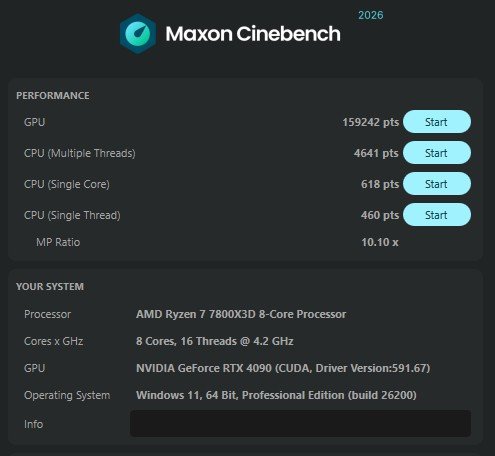The image size is (495, 456).
Task: Select the MP Ratio 10.10 x value
Action: [380, 242]
